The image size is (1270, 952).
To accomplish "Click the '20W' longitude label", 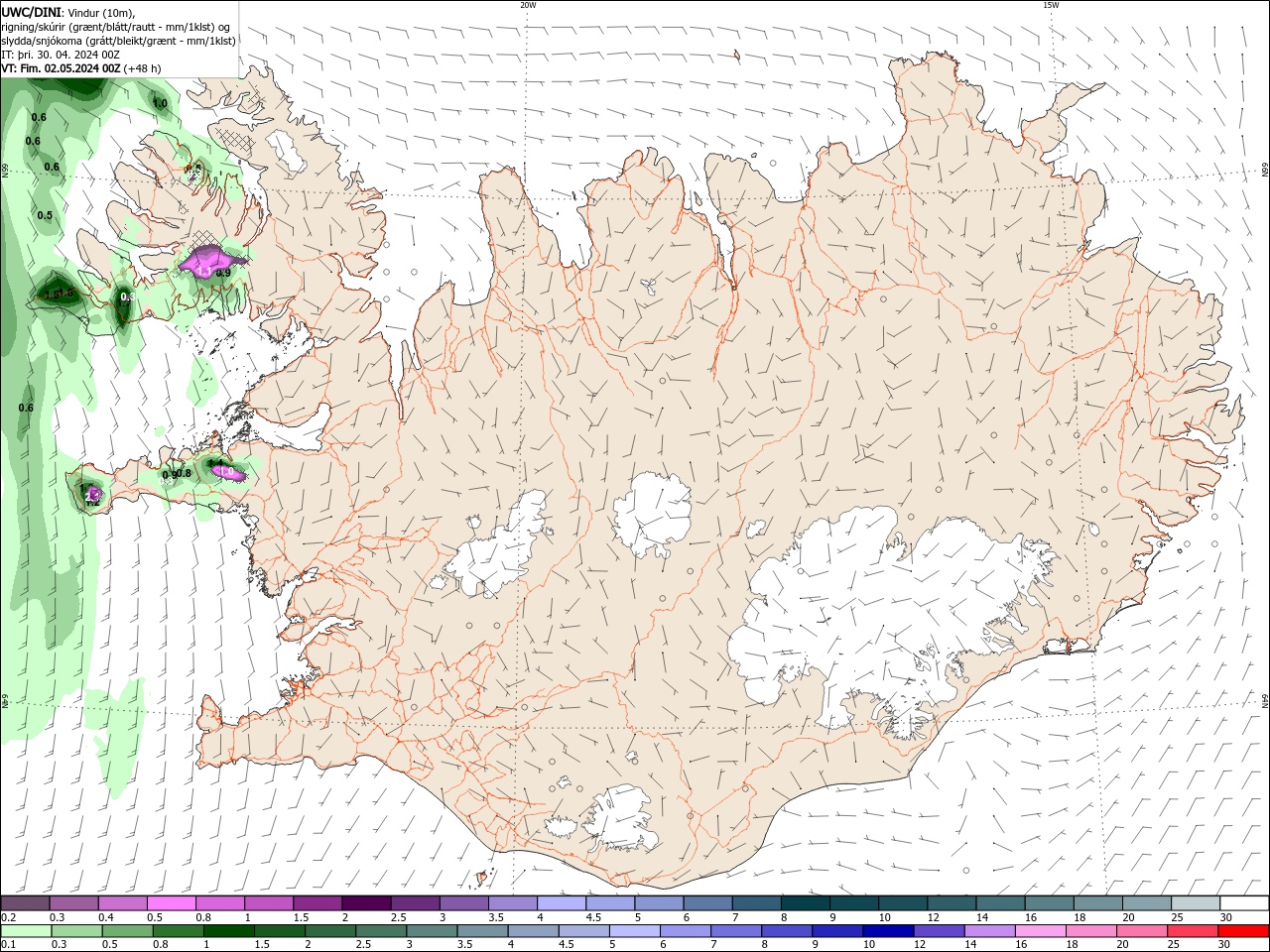I will (528, 5).
